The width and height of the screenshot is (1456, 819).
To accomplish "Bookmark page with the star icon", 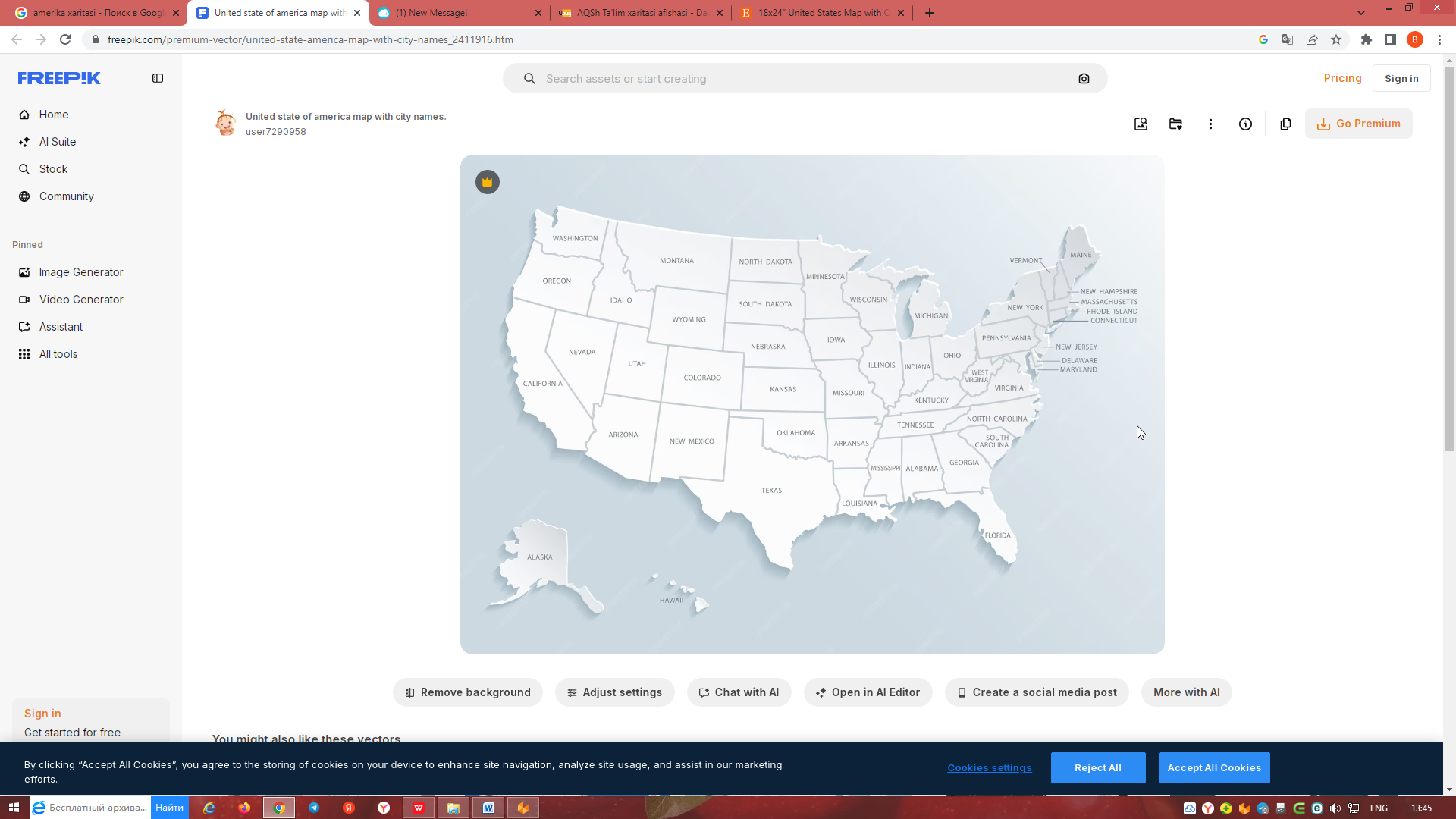I will coord(1336,39).
